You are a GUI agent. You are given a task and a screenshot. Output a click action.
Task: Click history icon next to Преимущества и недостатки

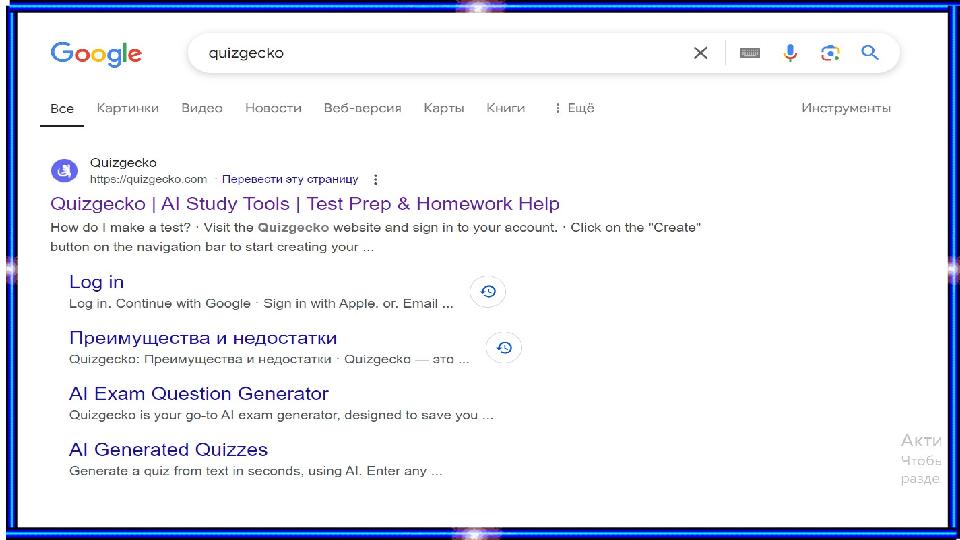504,348
